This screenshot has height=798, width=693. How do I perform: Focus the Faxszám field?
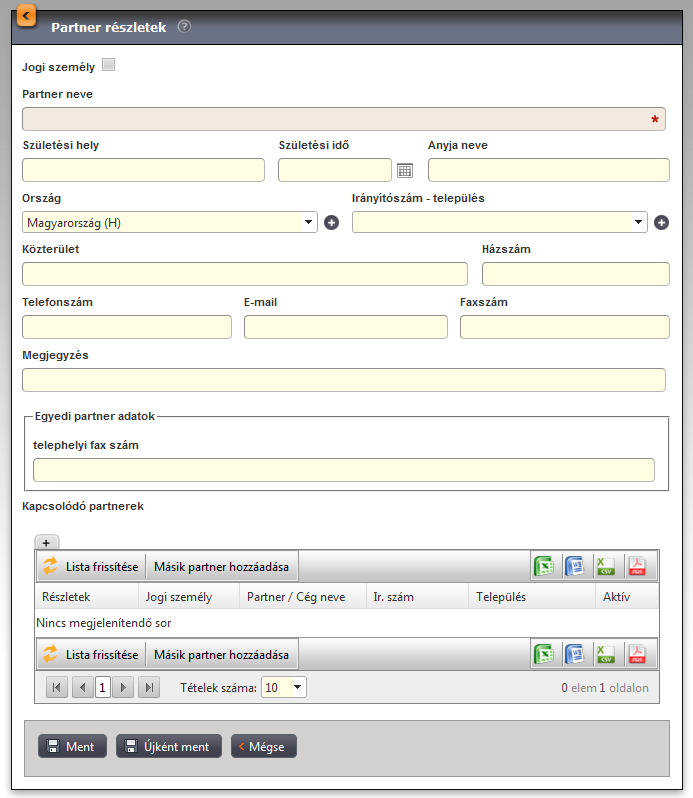coord(565,327)
